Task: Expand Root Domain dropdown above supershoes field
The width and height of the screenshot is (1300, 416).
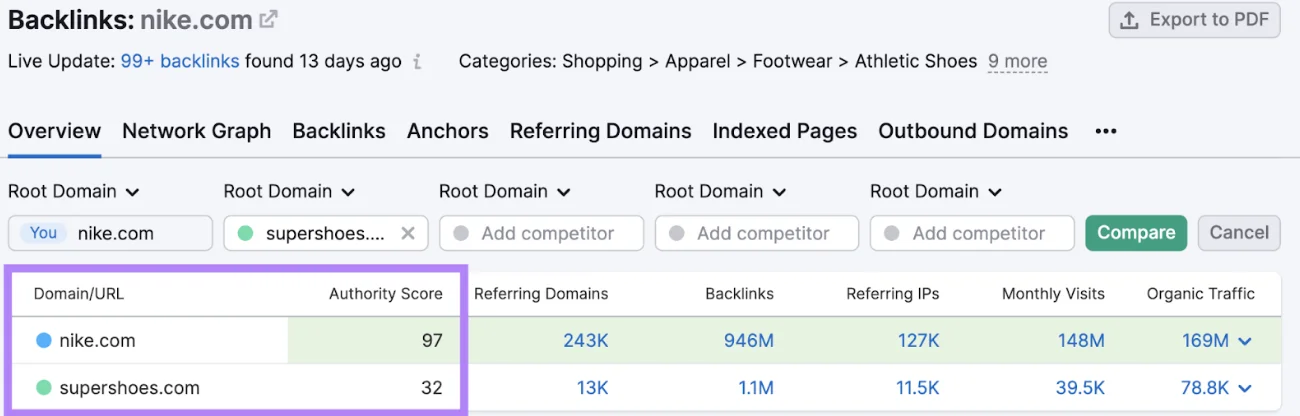Action: click(290, 191)
